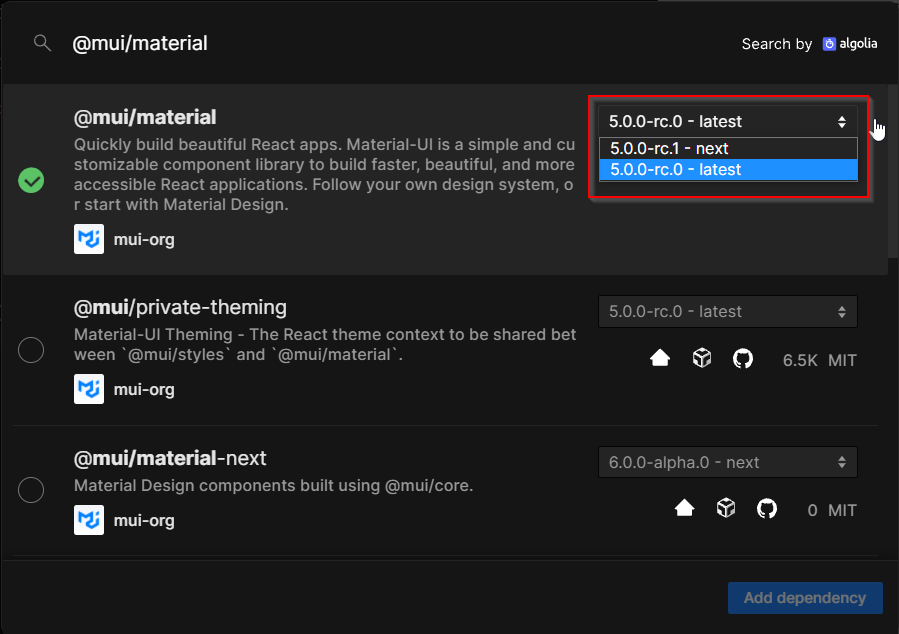This screenshot has height=634, width=899.
Task: Open the Algolia logo link
Action: [x=850, y=44]
